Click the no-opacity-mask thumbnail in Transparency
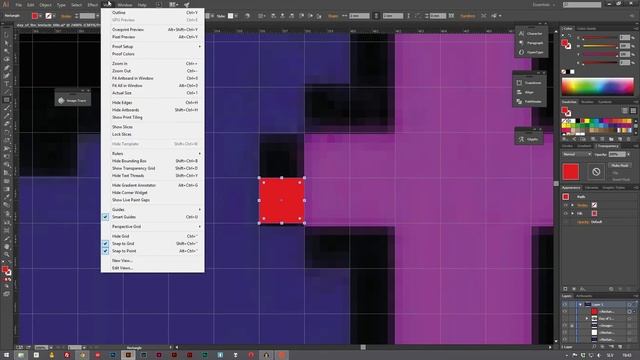 coord(596,172)
